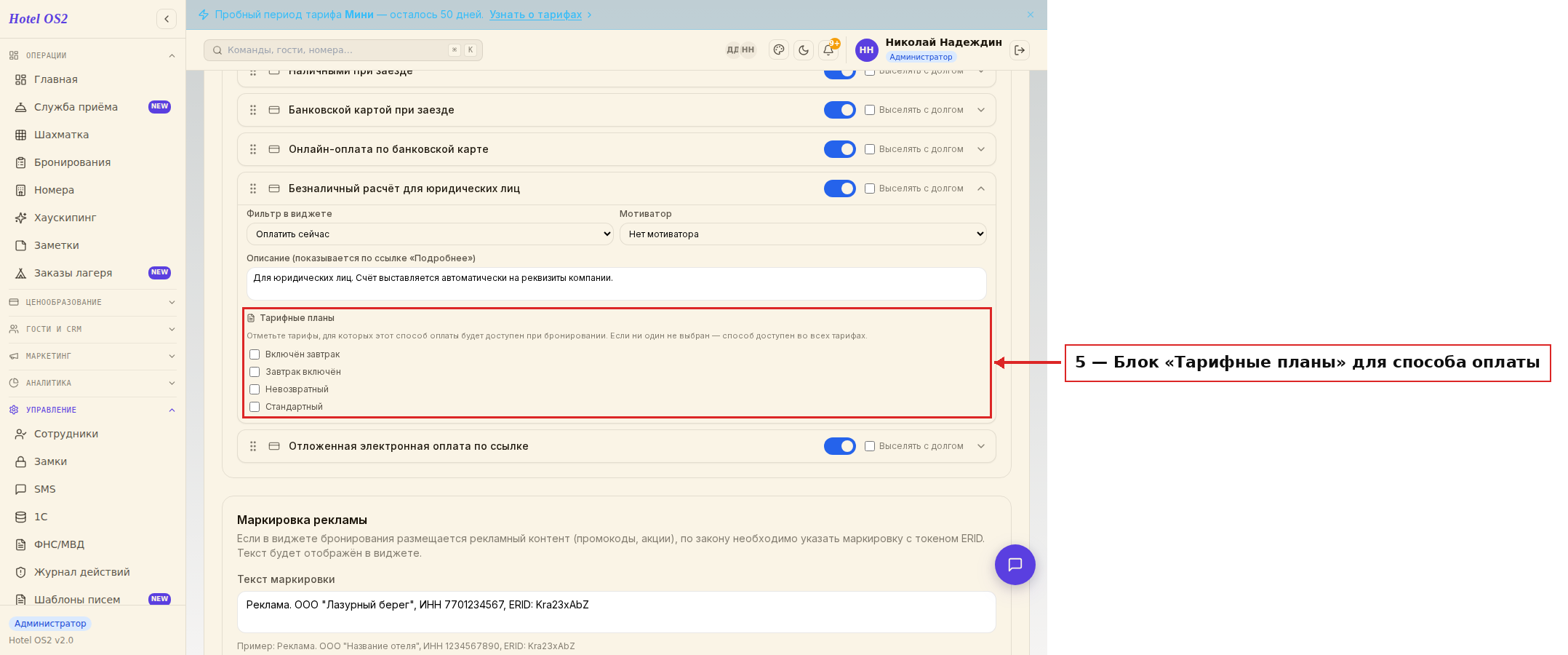Open 1С integration

pos(92,517)
